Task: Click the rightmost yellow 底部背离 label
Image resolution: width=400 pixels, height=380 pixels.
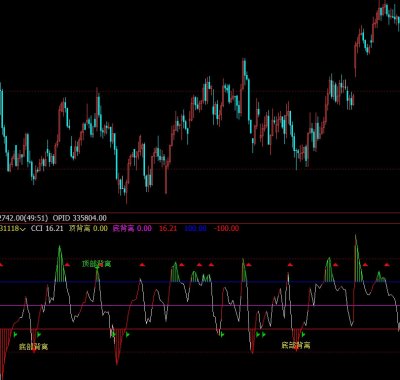Action: click(296, 345)
